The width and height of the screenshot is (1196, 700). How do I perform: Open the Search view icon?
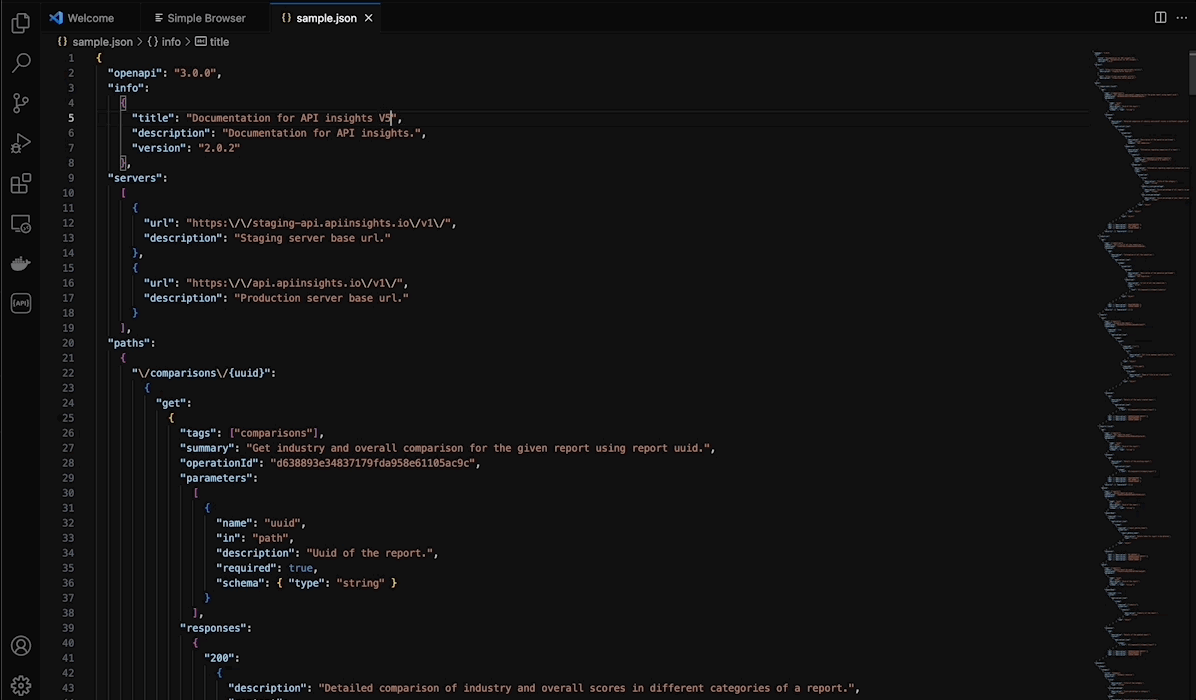click(20, 63)
